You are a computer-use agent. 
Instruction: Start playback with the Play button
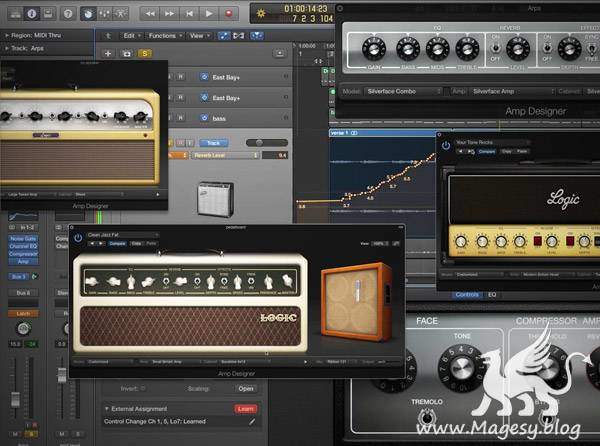209,14
